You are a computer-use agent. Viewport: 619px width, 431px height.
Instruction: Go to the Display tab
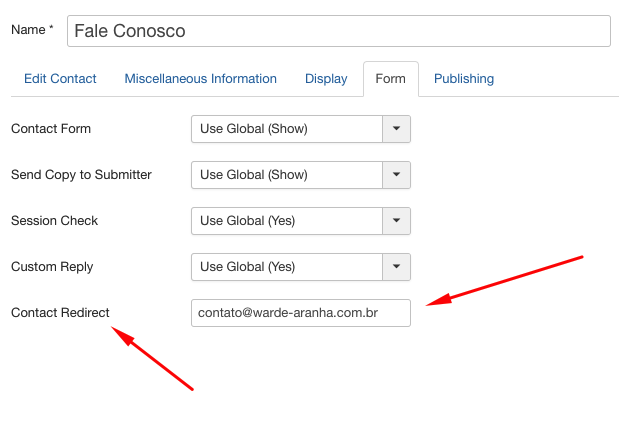pos(326,79)
